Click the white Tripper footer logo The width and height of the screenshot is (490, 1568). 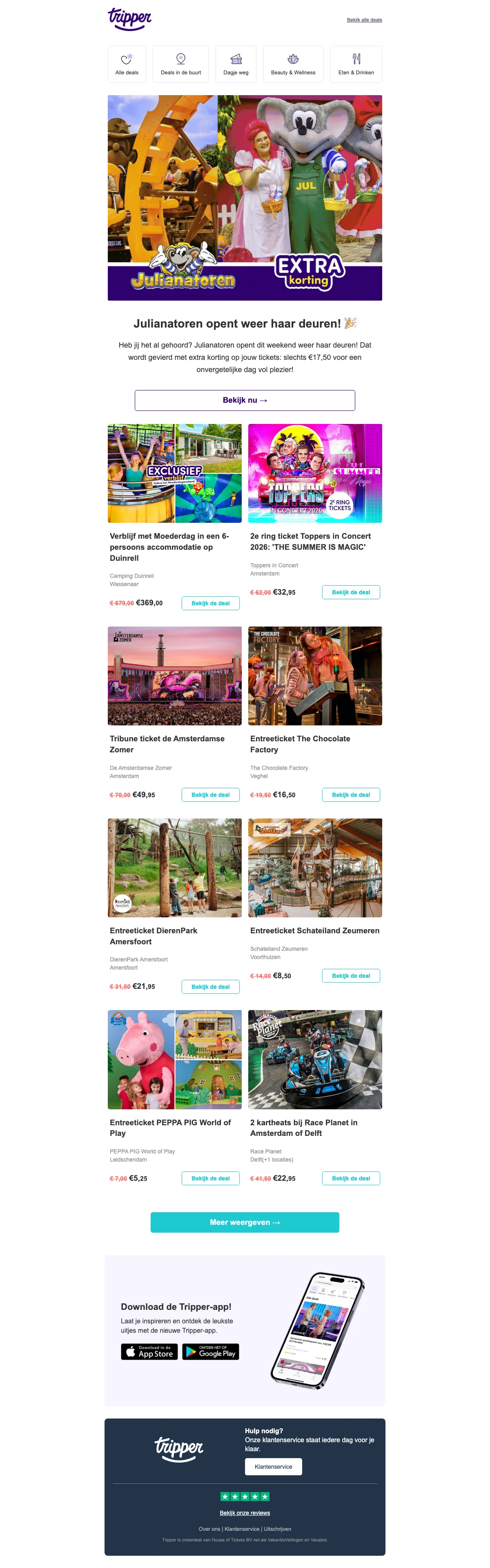[x=178, y=1448]
